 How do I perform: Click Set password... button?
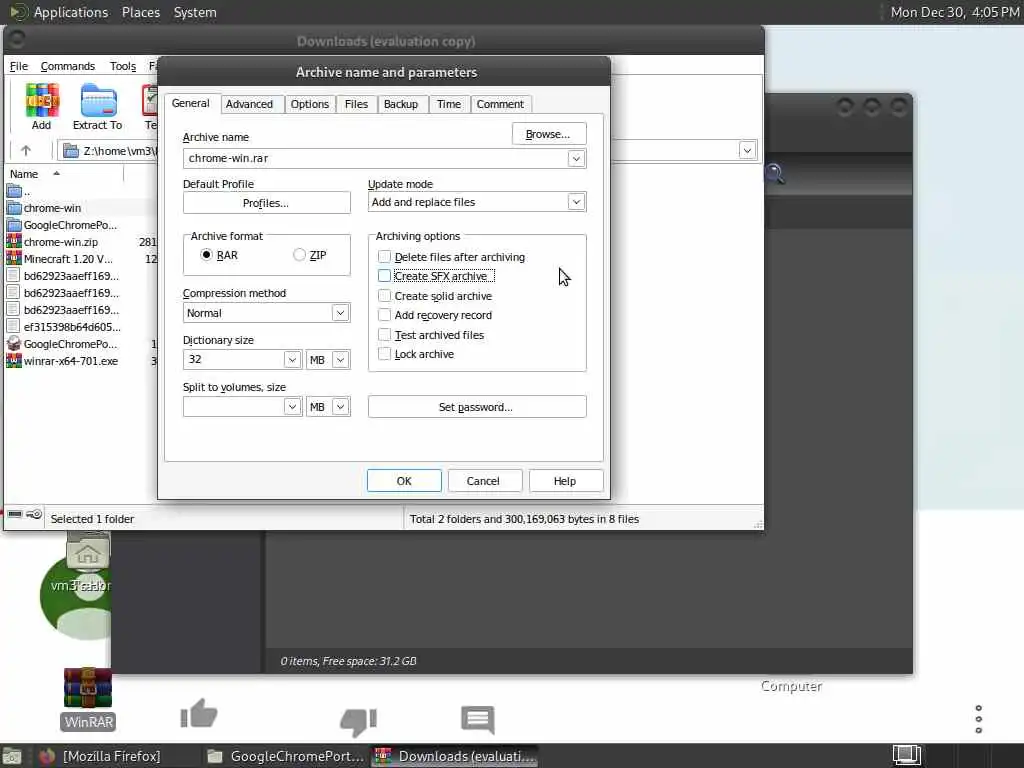477,407
